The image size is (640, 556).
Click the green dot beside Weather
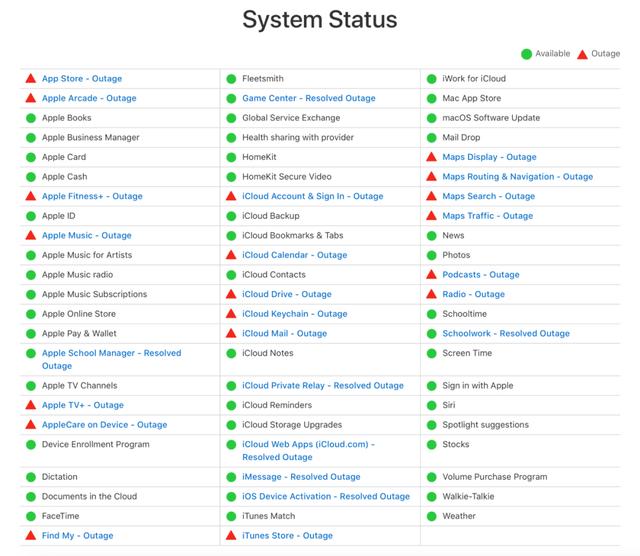click(431, 517)
